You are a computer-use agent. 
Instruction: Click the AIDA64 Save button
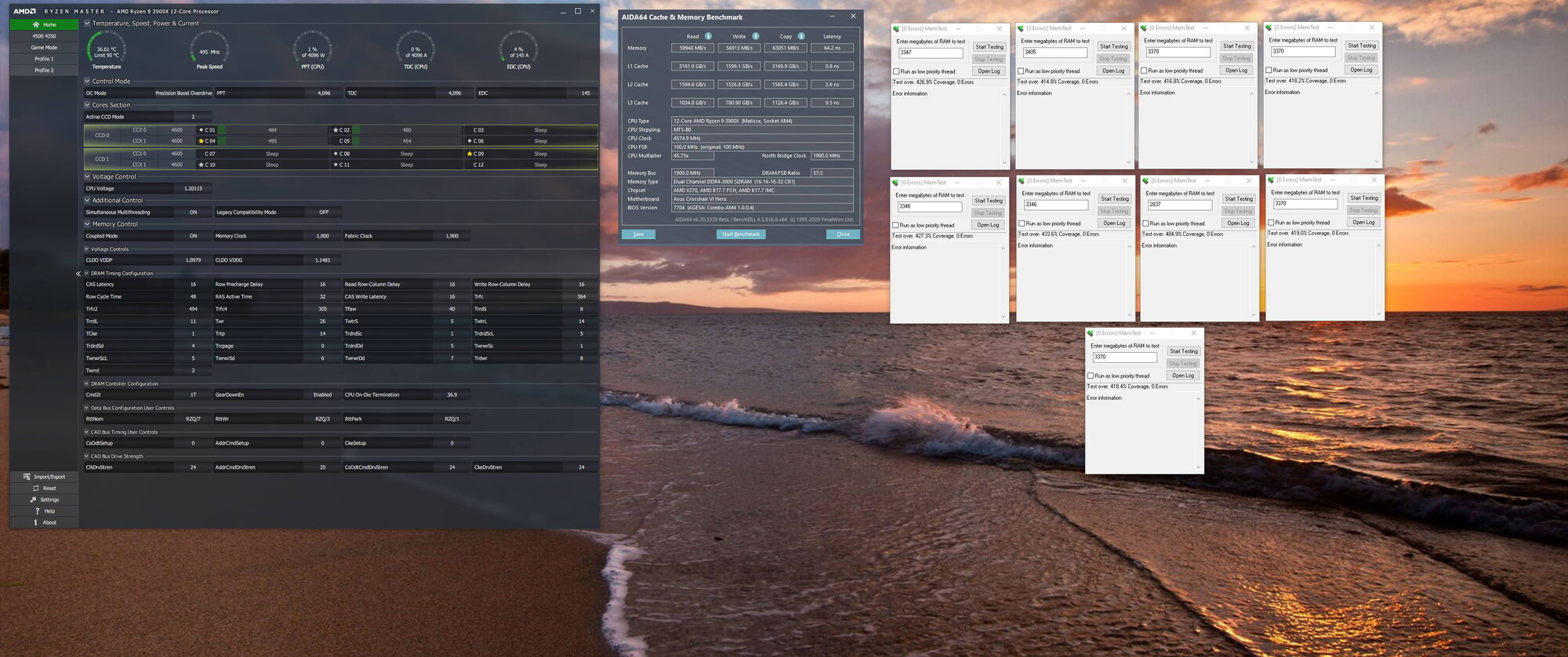click(638, 234)
